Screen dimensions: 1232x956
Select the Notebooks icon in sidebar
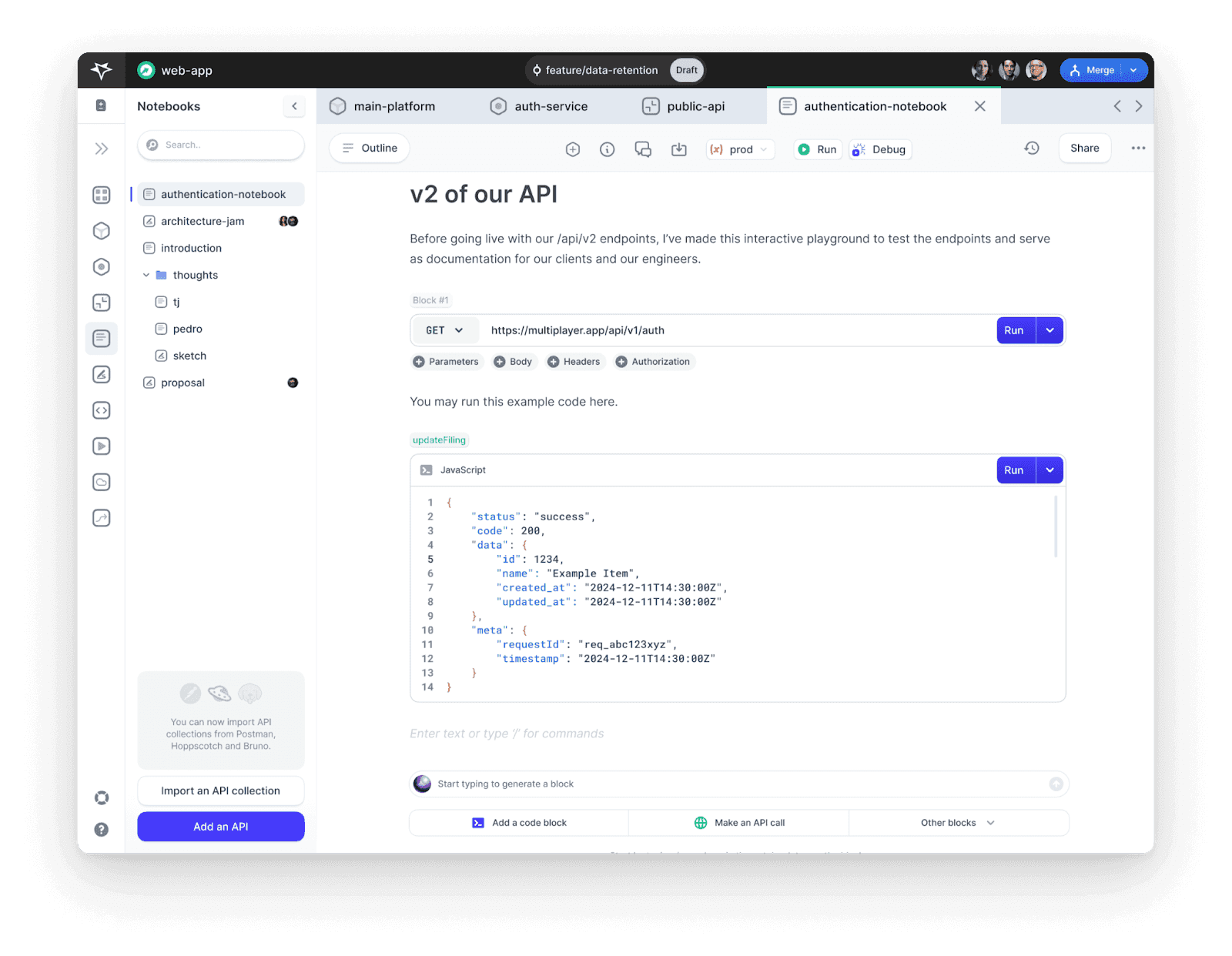pos(101,338)
